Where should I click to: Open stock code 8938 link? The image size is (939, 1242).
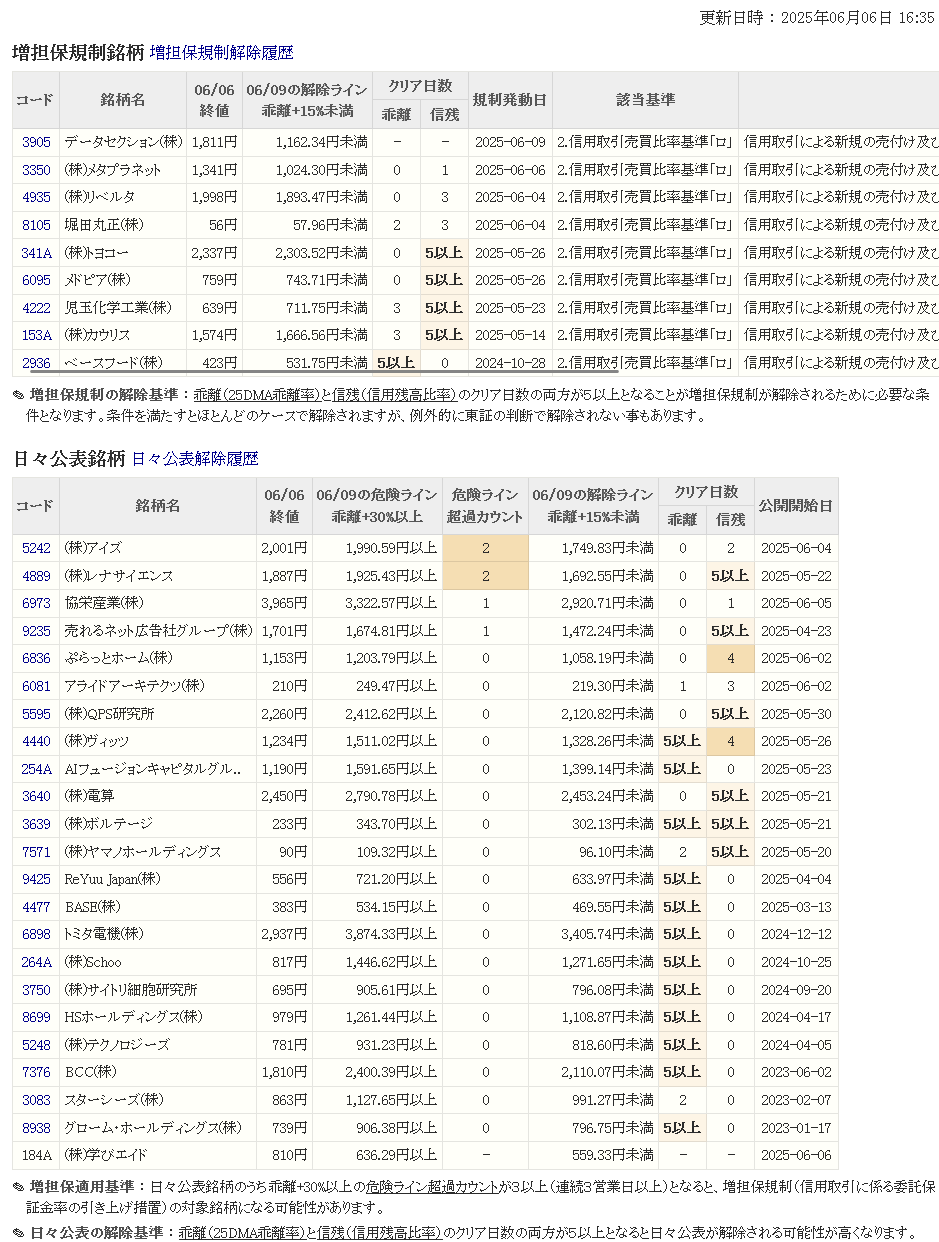(x=36, y=1128)
